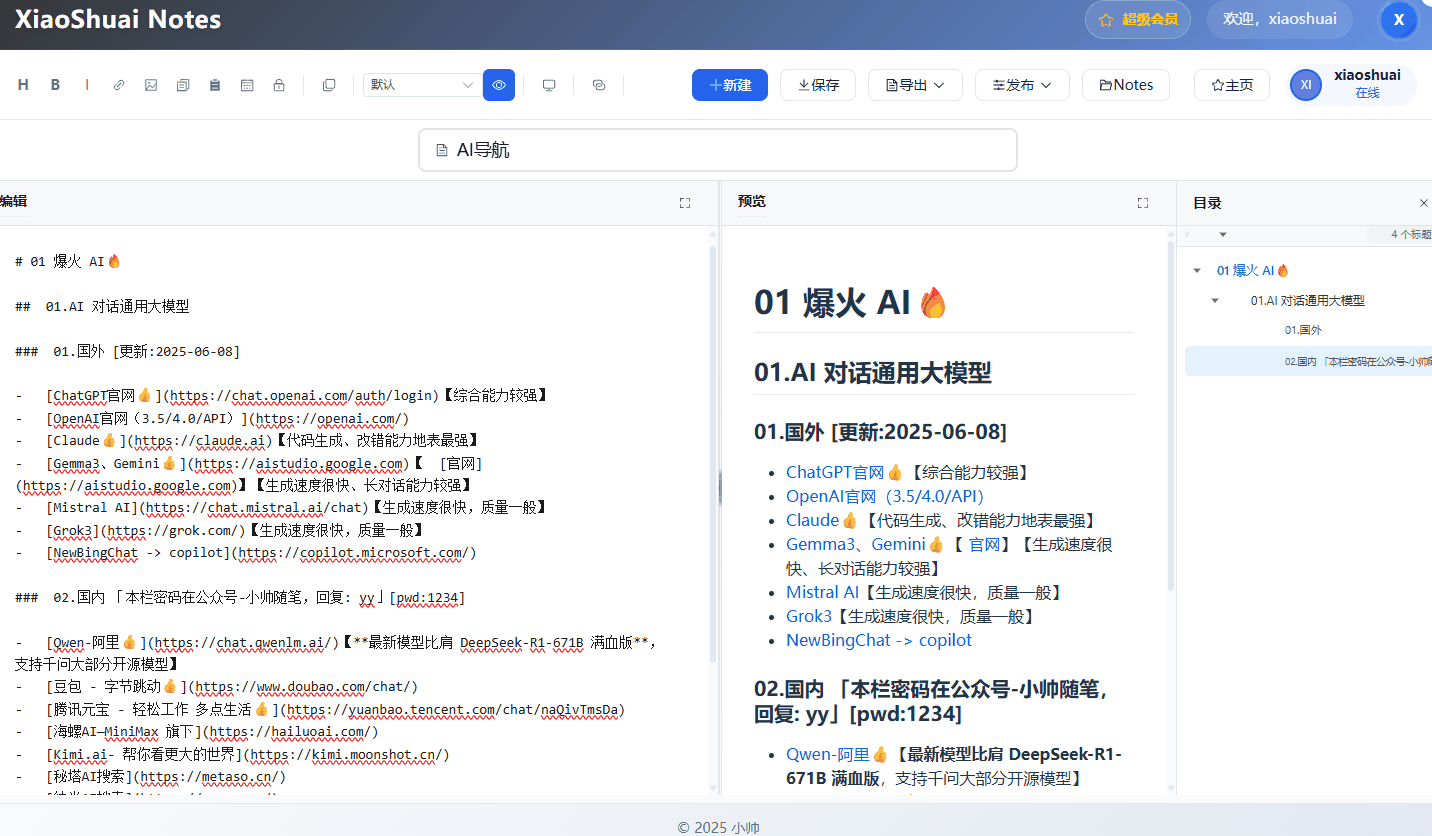Viewport: 1432px width, 836px height.
Task: Save the note with 保存
Action: tap(818, 85)
